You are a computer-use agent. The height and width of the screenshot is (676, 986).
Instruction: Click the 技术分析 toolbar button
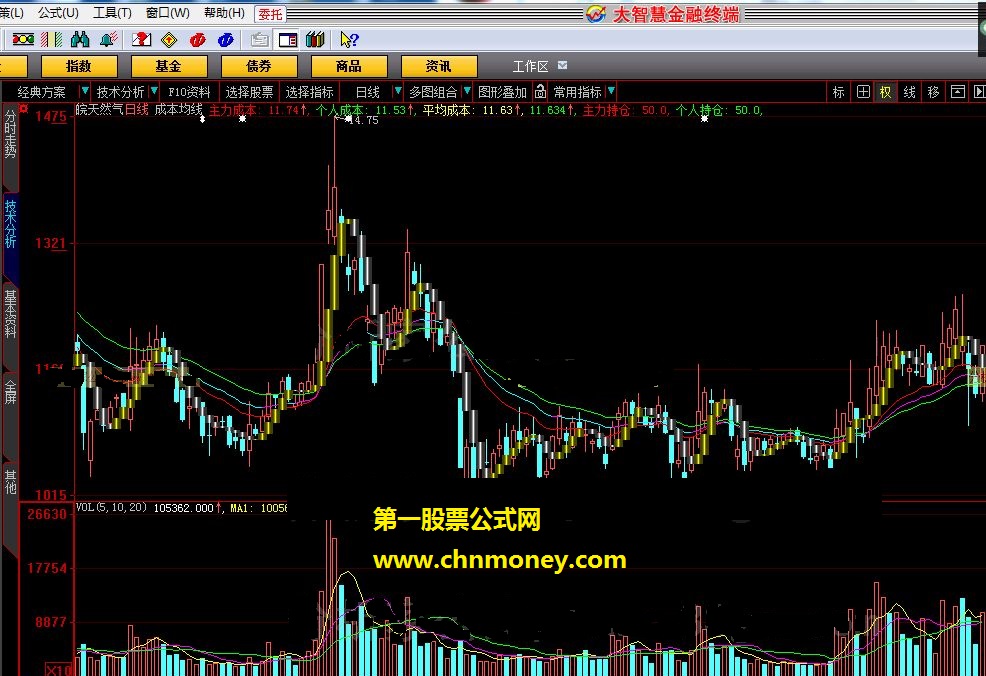(x=121, y=92)
